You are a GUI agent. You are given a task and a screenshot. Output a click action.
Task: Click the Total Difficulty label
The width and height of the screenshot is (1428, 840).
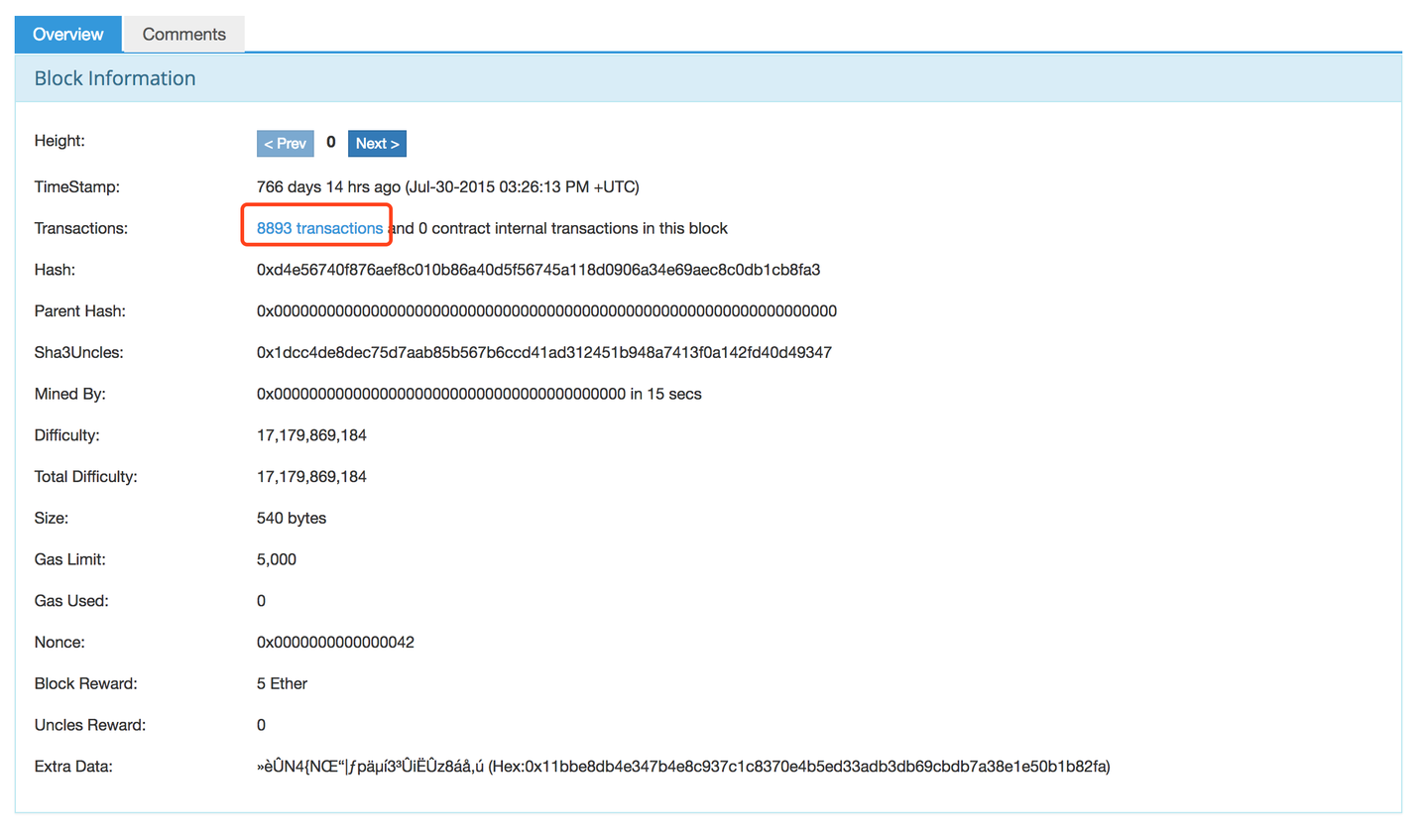[86, 477]
